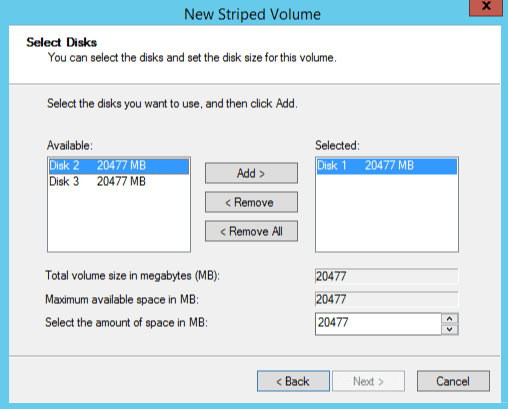
Task: Select Disk 1 in the Selected list
Action: pos(387,166)
